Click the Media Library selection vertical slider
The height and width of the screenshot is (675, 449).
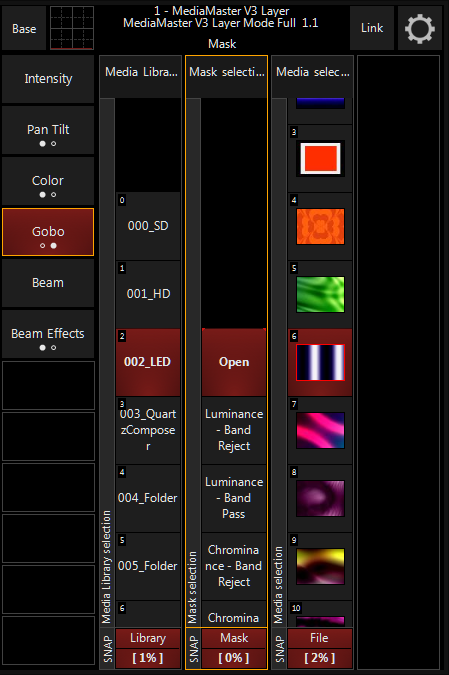107,362
